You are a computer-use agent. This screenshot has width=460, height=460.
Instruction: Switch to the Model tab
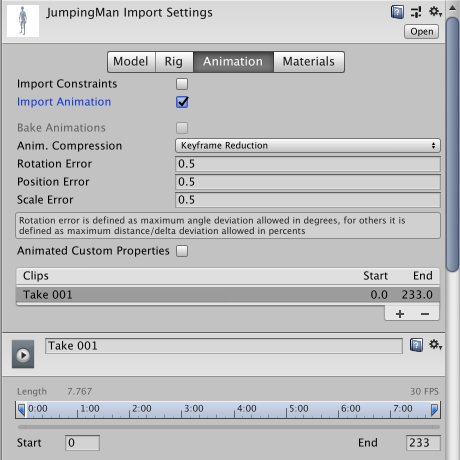131,62
